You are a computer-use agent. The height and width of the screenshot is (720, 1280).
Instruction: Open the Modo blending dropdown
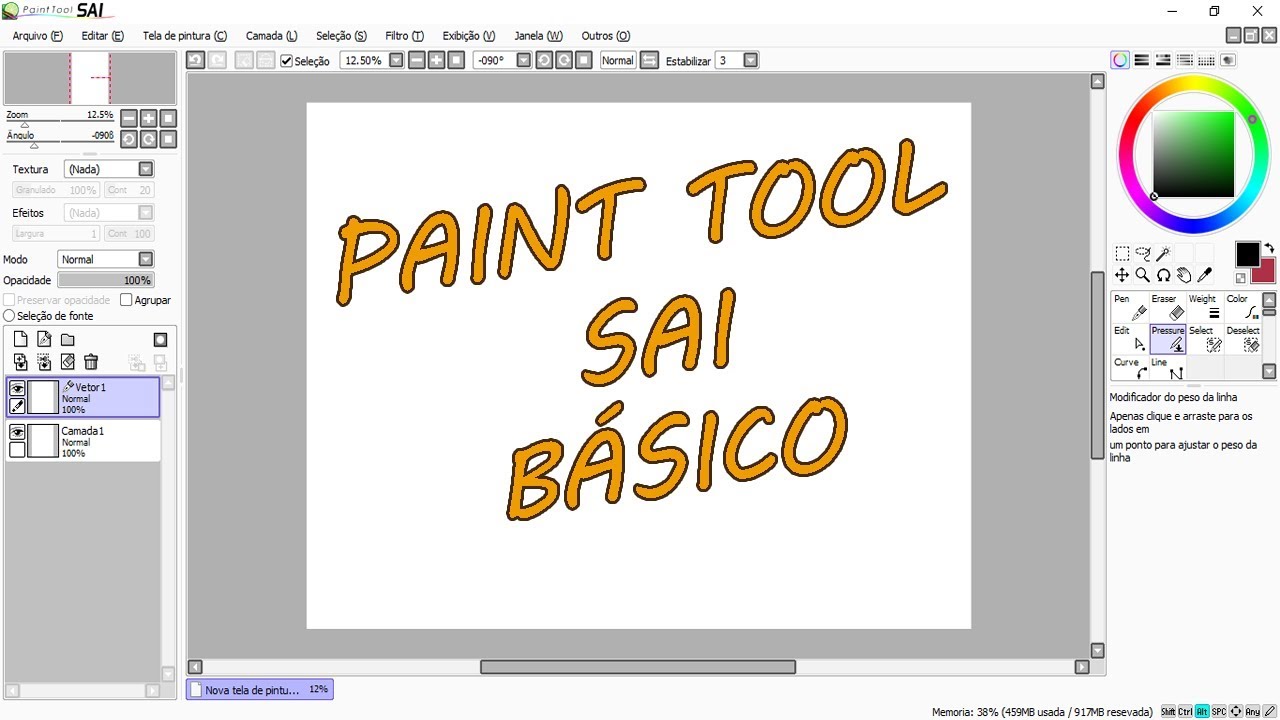click(146, 259)
